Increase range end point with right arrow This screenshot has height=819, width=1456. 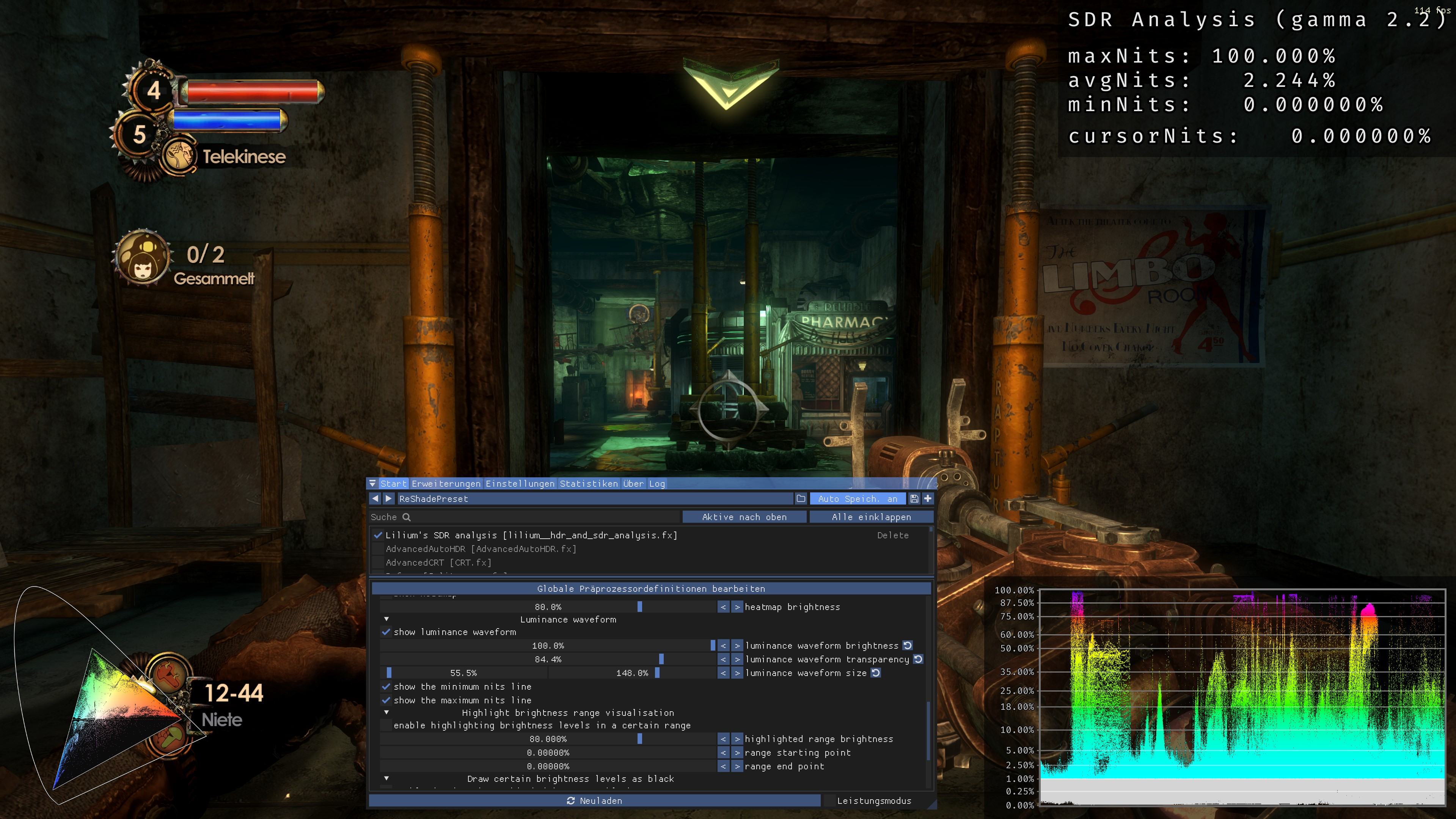click(737, 766)
